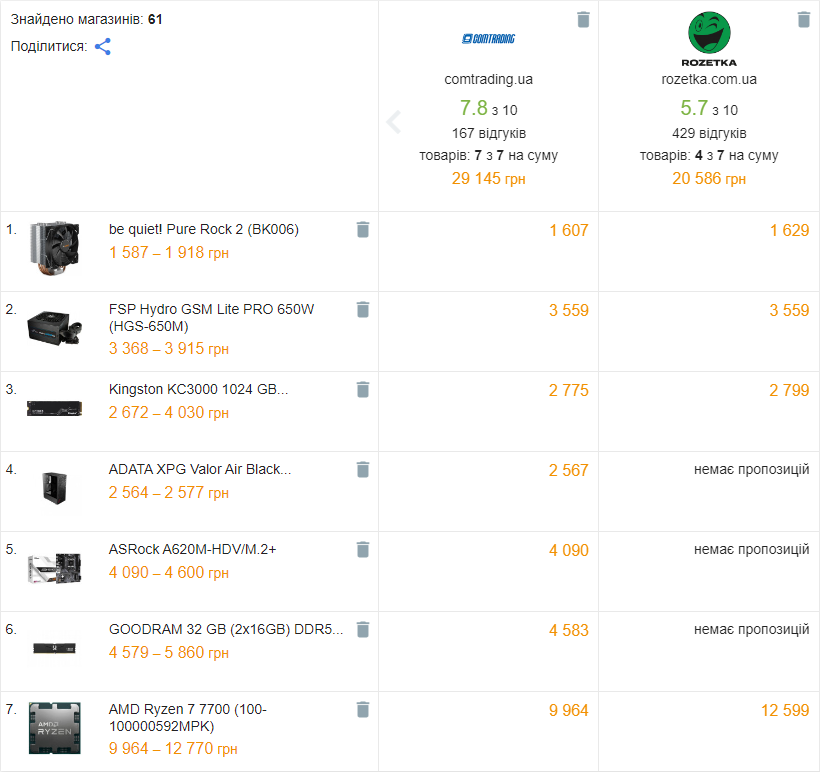This screenshot has width=820, height=772.
Task: Open FSP Hydro GSM Lite PRO 650W product
Action: 211,317
